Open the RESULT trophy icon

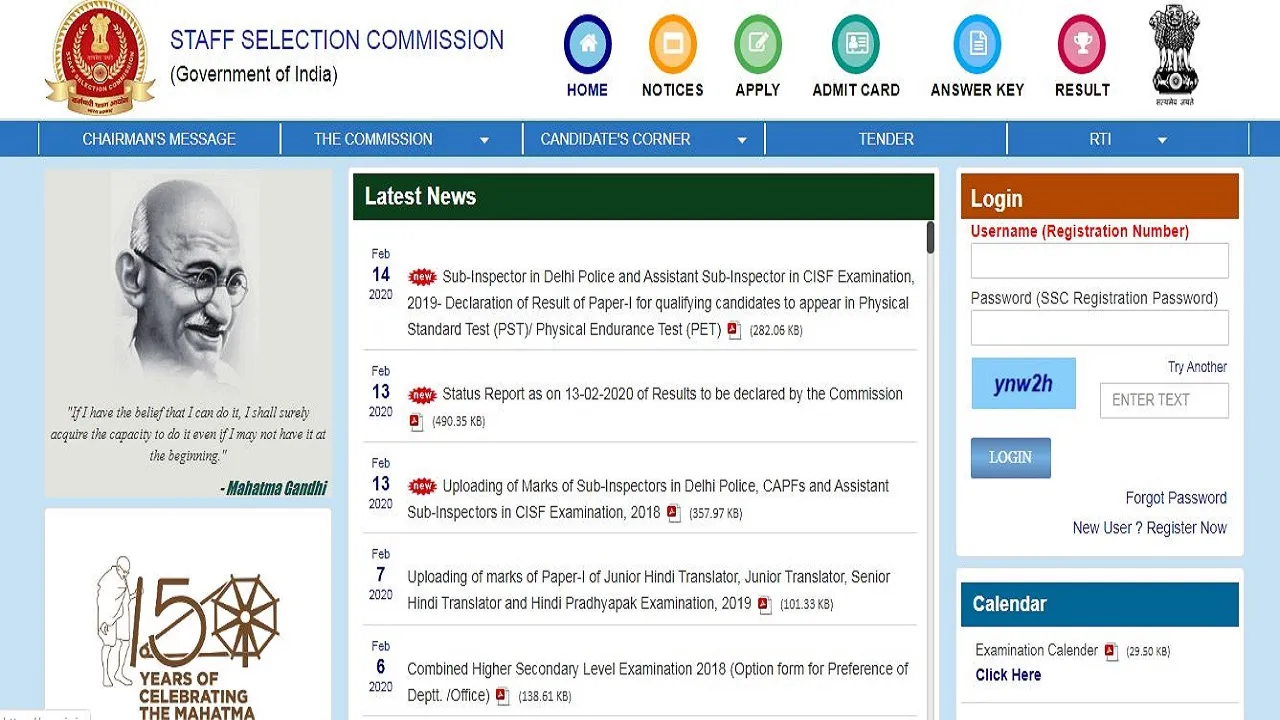click(x=1082, y=44)
